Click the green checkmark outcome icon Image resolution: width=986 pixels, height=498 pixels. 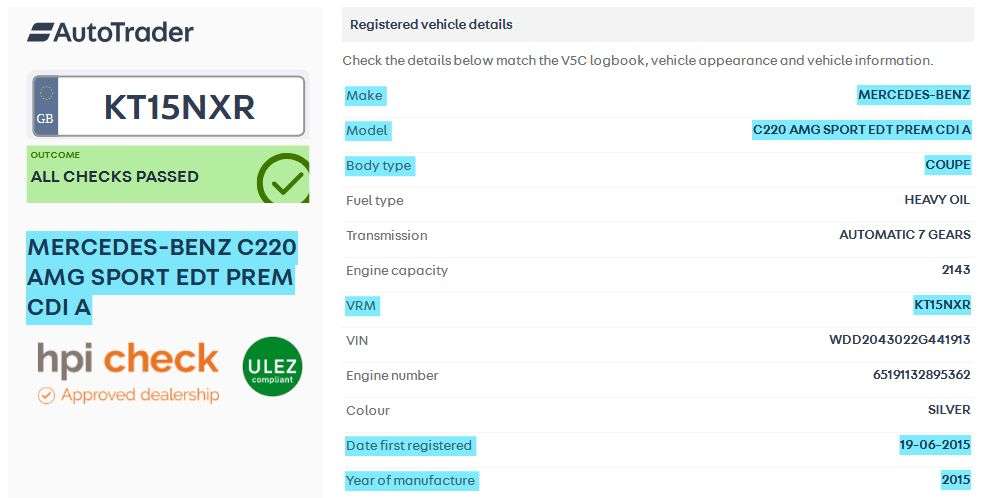pos(283,180)
